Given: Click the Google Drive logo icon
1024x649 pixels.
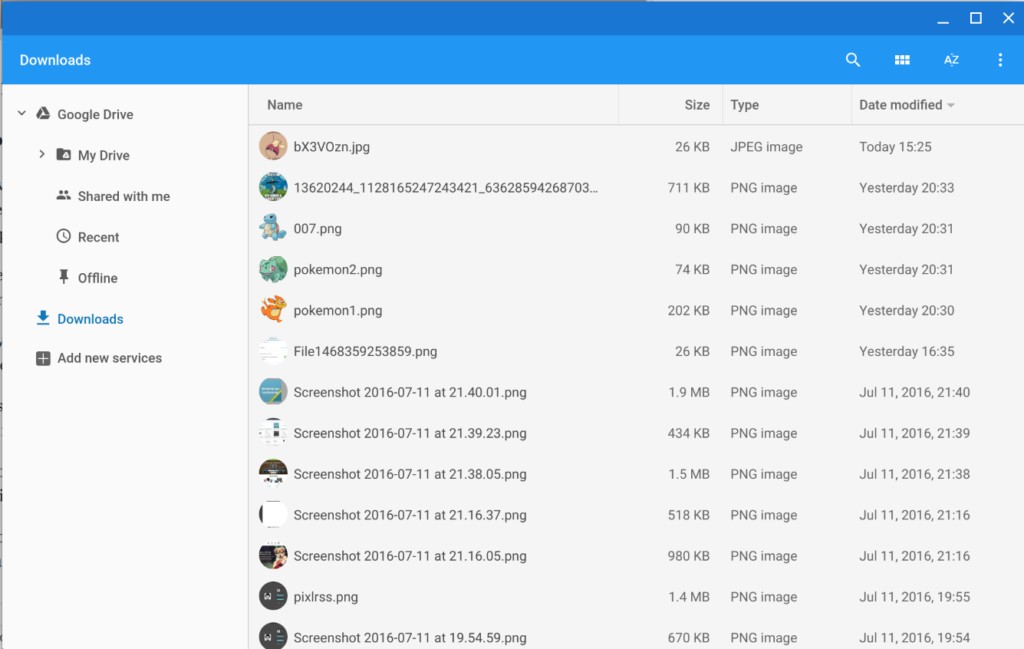Looking at the screenshot, I should point(43,114).
